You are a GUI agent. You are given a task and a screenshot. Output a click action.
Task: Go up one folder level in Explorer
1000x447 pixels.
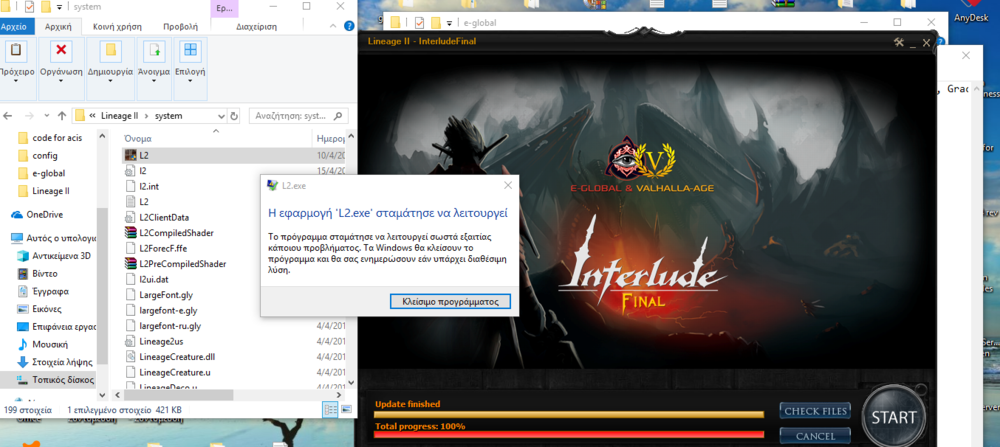click(62, 116)
